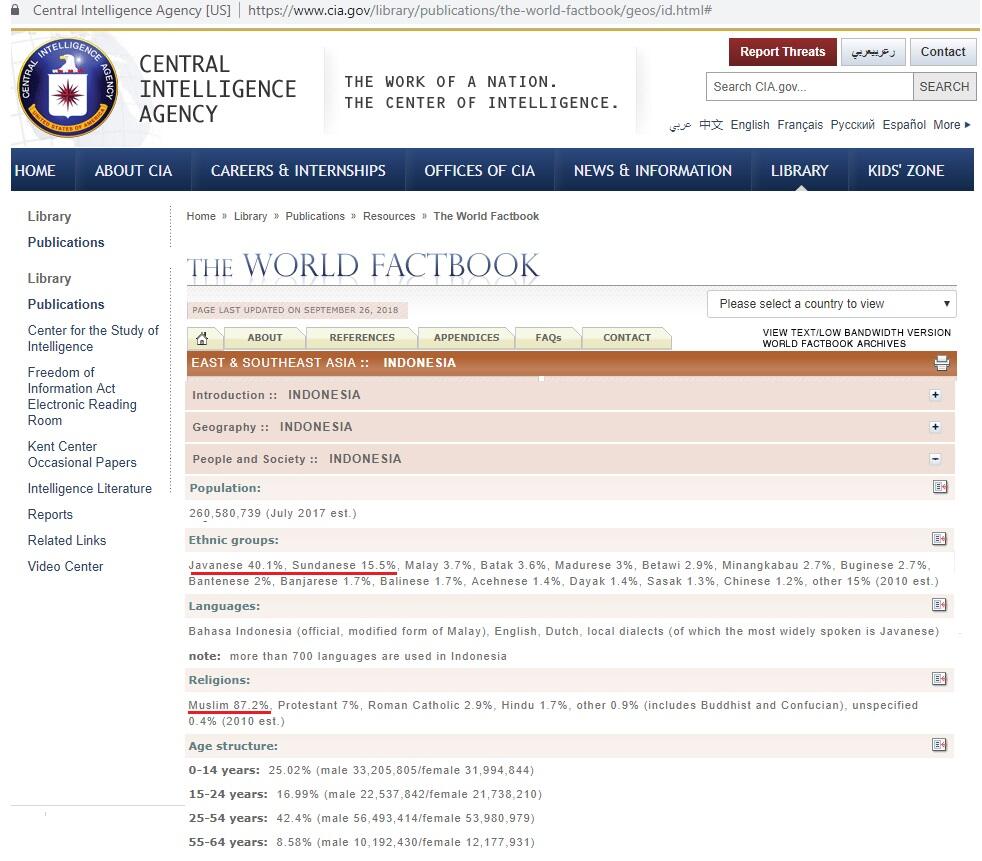Click the Population field heading

tap(225, 488)
